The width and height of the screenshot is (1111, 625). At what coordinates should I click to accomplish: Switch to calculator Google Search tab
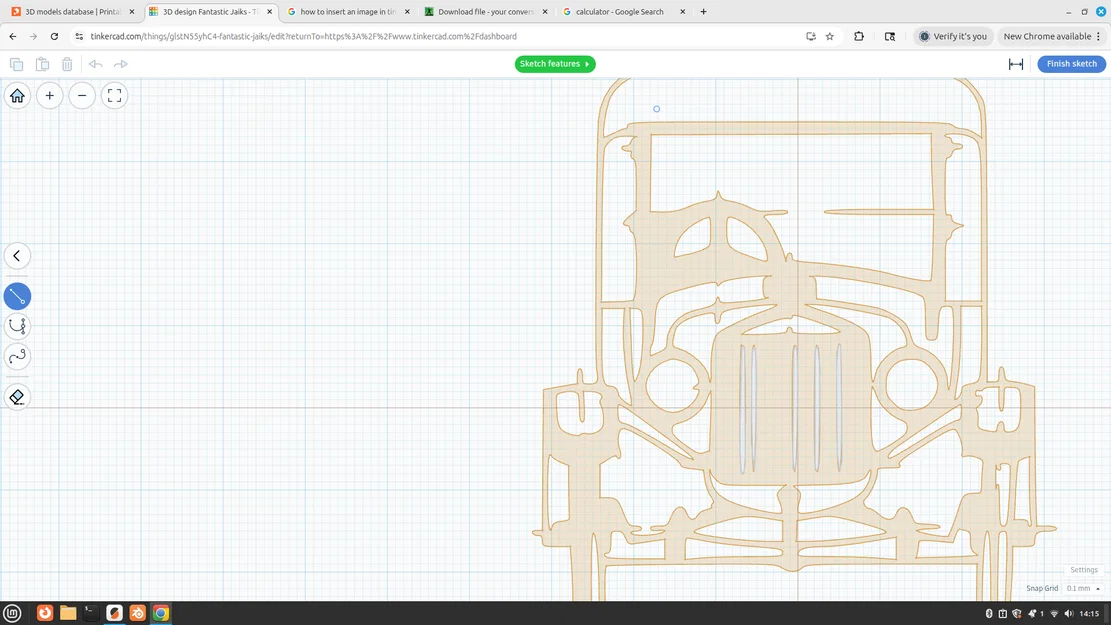click(x=624, y=12)
